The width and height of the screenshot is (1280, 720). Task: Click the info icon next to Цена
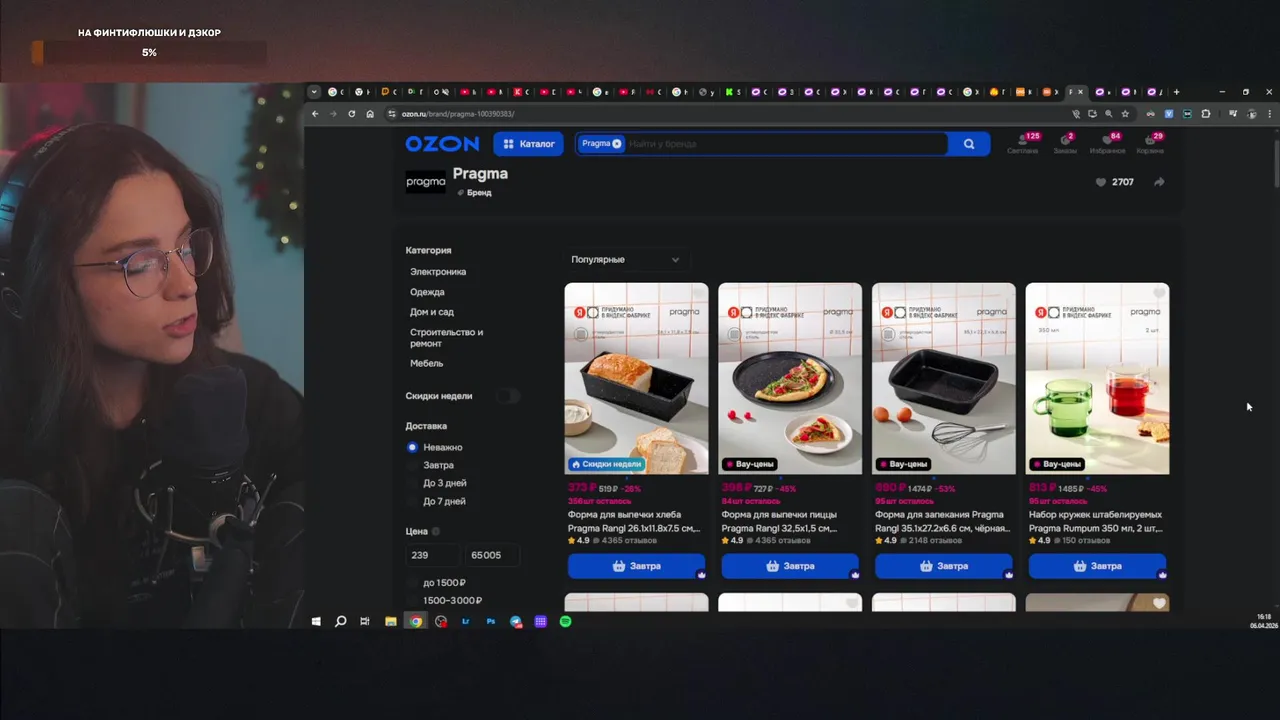point(436,532)
